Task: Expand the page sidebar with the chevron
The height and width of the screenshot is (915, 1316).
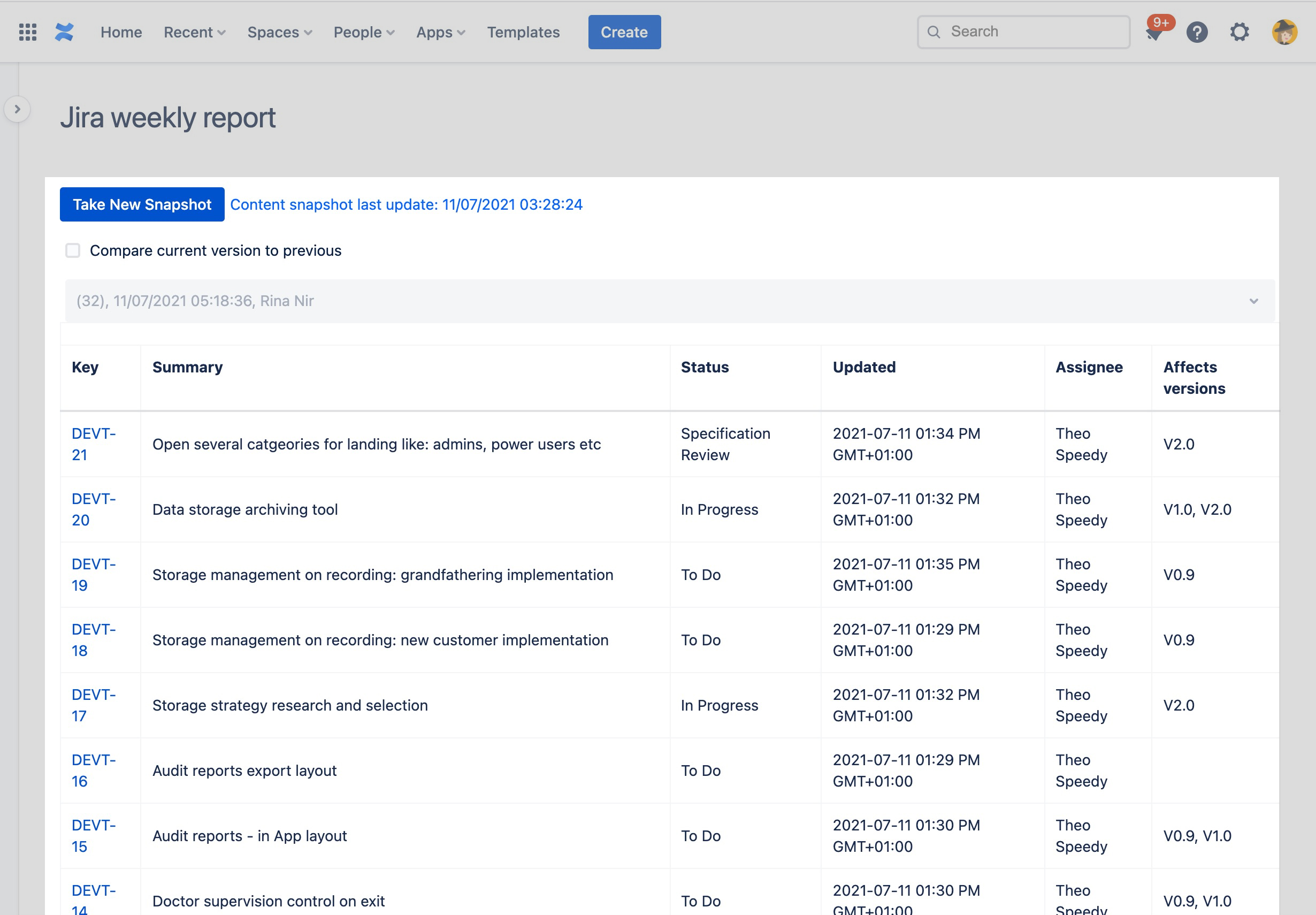Action: point(17,109)
